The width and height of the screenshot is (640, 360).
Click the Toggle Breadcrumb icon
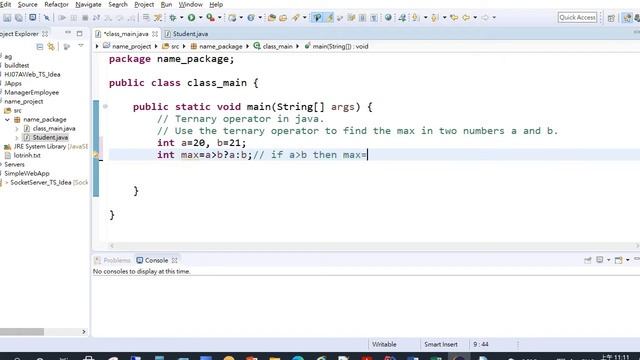click(x=317, y=18)
